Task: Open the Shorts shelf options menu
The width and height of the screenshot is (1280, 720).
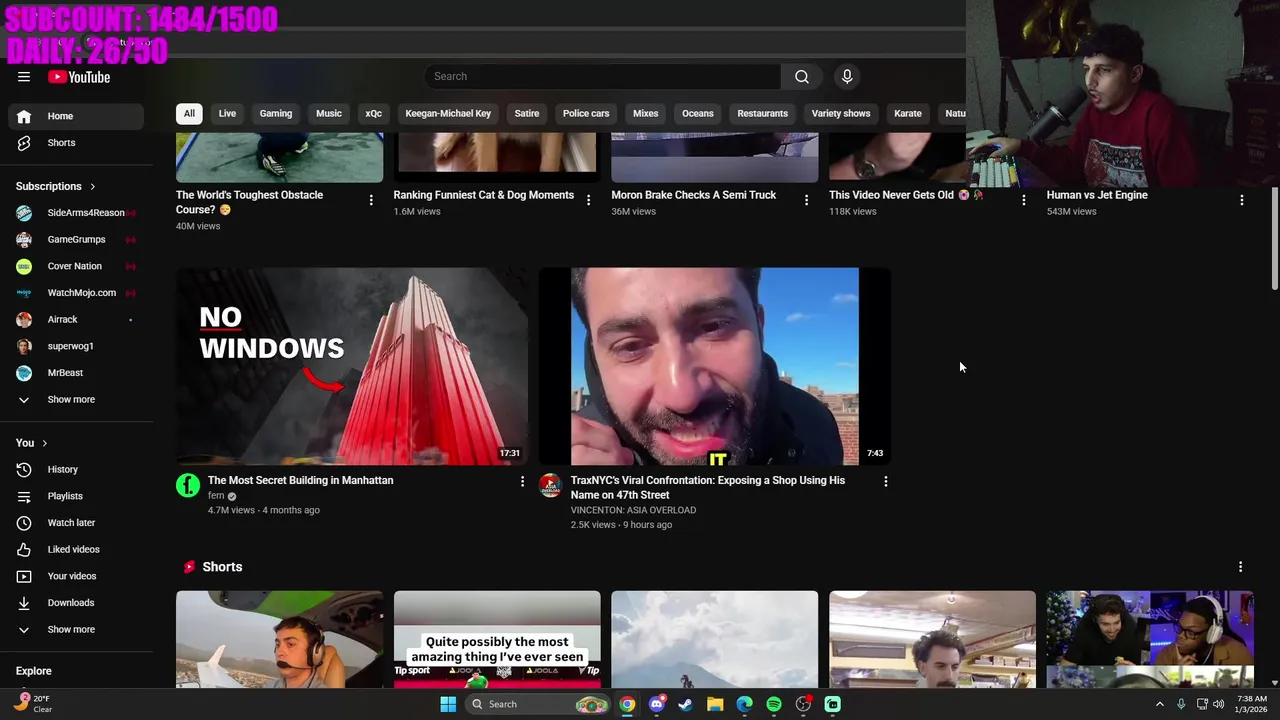Action: [1241, 567]
